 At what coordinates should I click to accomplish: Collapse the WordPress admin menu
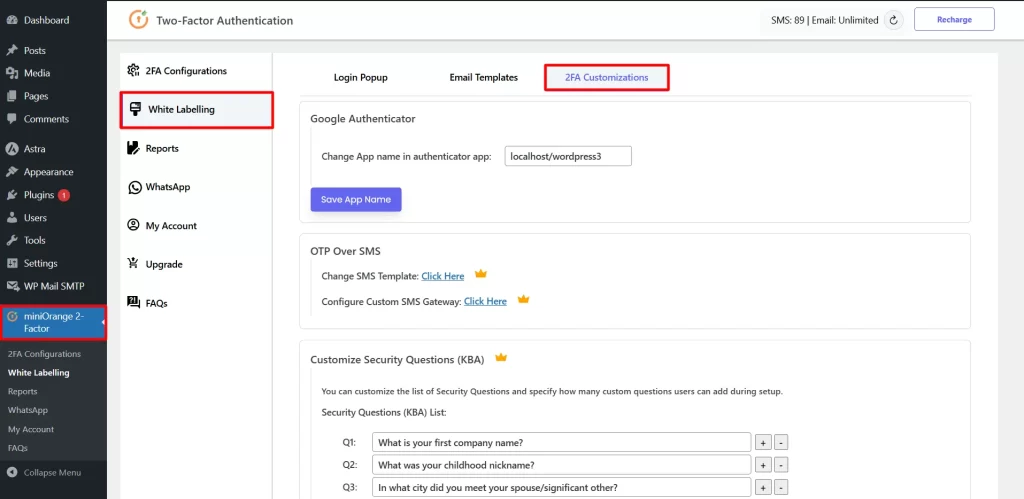[x=44, y=473]
